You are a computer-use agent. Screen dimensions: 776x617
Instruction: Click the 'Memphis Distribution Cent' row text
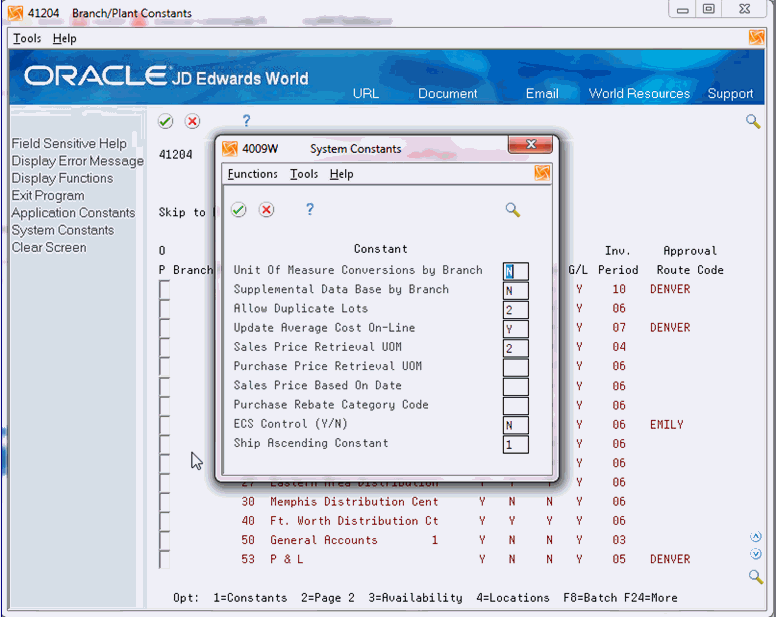coord(354,502)
